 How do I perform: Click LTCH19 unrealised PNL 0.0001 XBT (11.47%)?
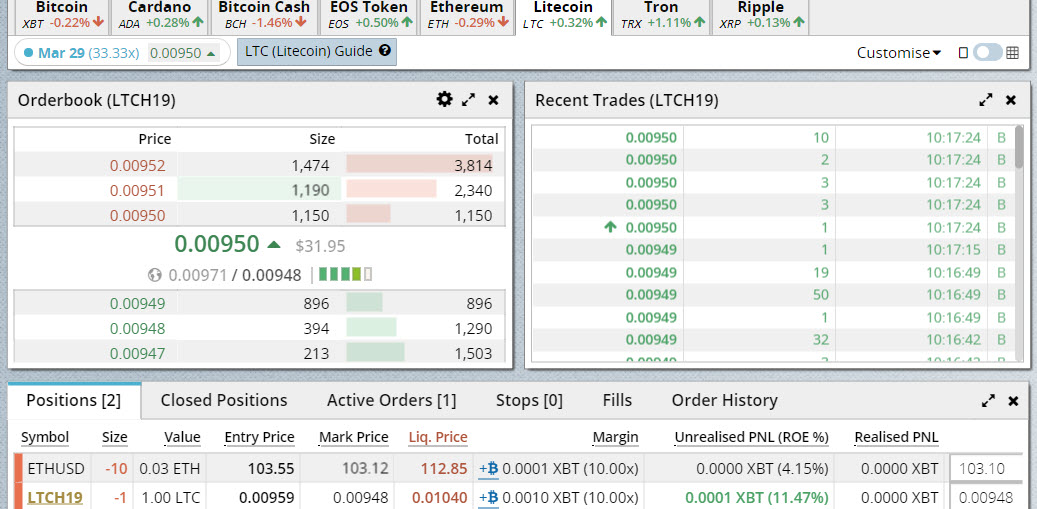(x=757, y=497)
